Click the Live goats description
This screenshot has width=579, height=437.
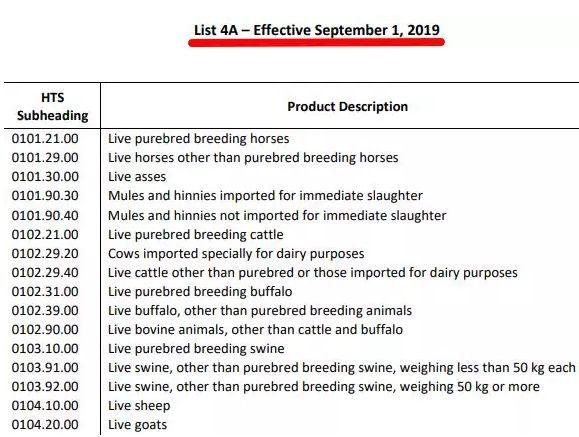[x=137, y=425]
